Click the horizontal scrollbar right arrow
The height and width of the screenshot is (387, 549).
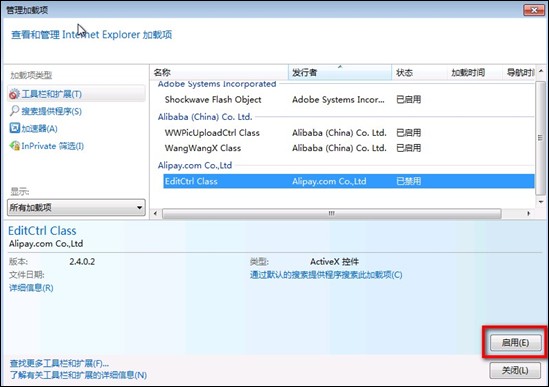point(529,213)
